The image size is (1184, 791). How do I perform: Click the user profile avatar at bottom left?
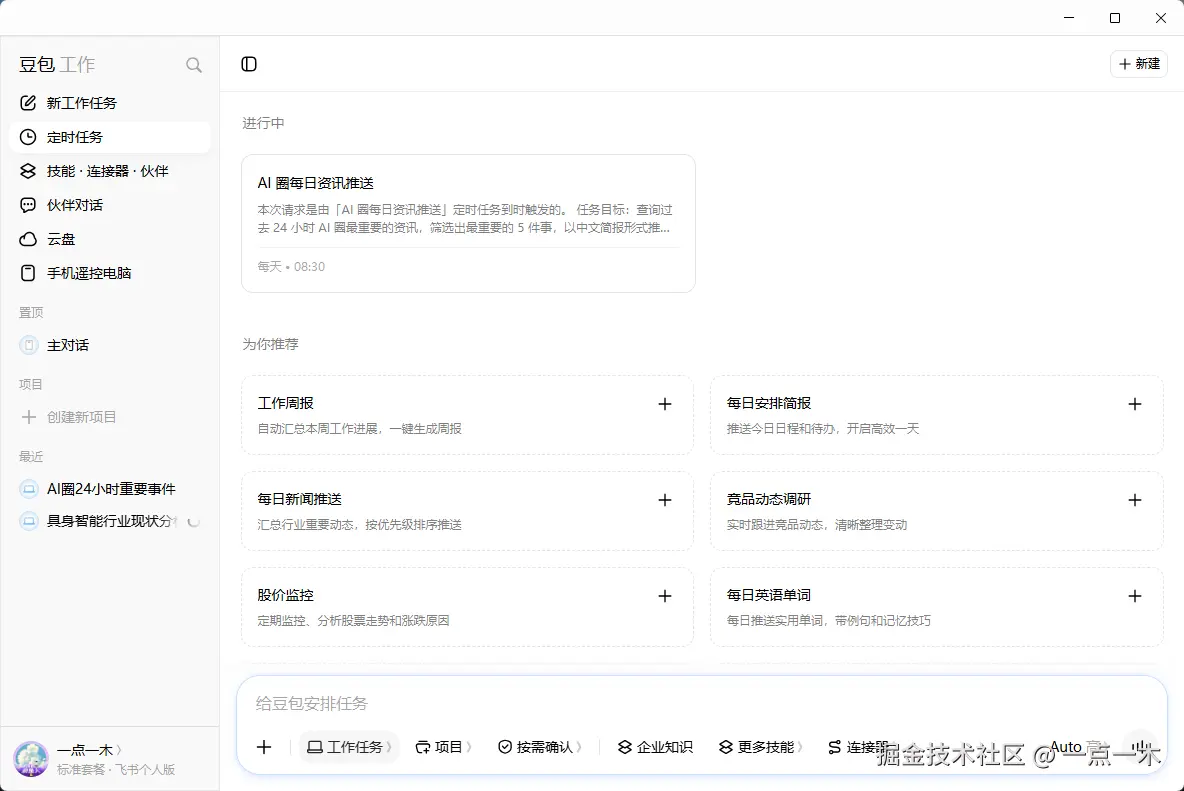31,759
